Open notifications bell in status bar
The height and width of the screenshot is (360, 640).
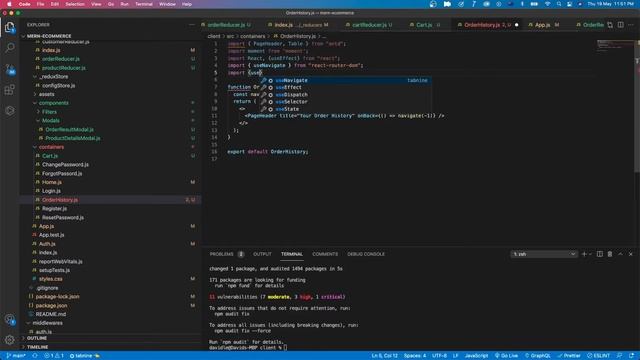(x=631, y=356)
